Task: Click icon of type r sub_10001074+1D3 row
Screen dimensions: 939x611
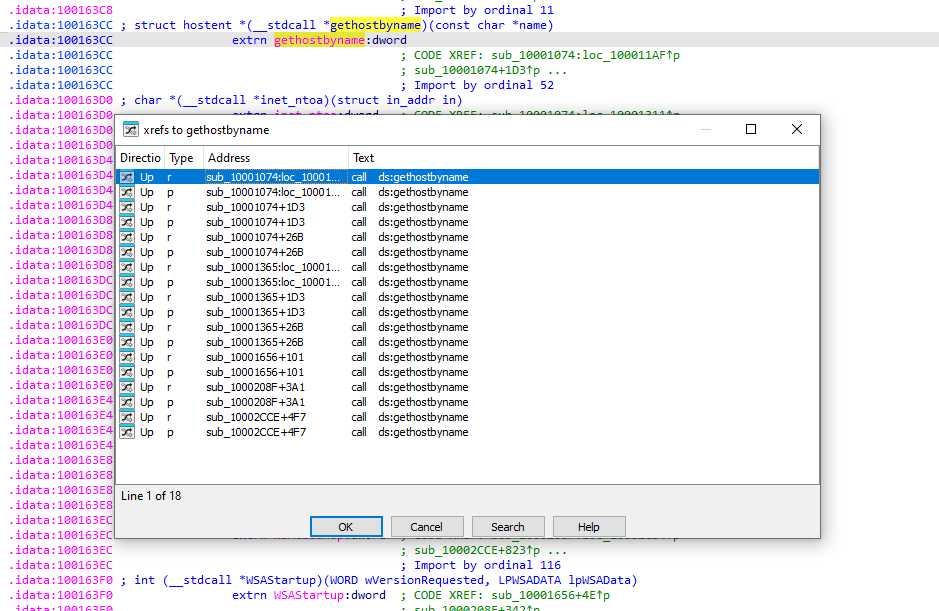Action: [127, 207]
